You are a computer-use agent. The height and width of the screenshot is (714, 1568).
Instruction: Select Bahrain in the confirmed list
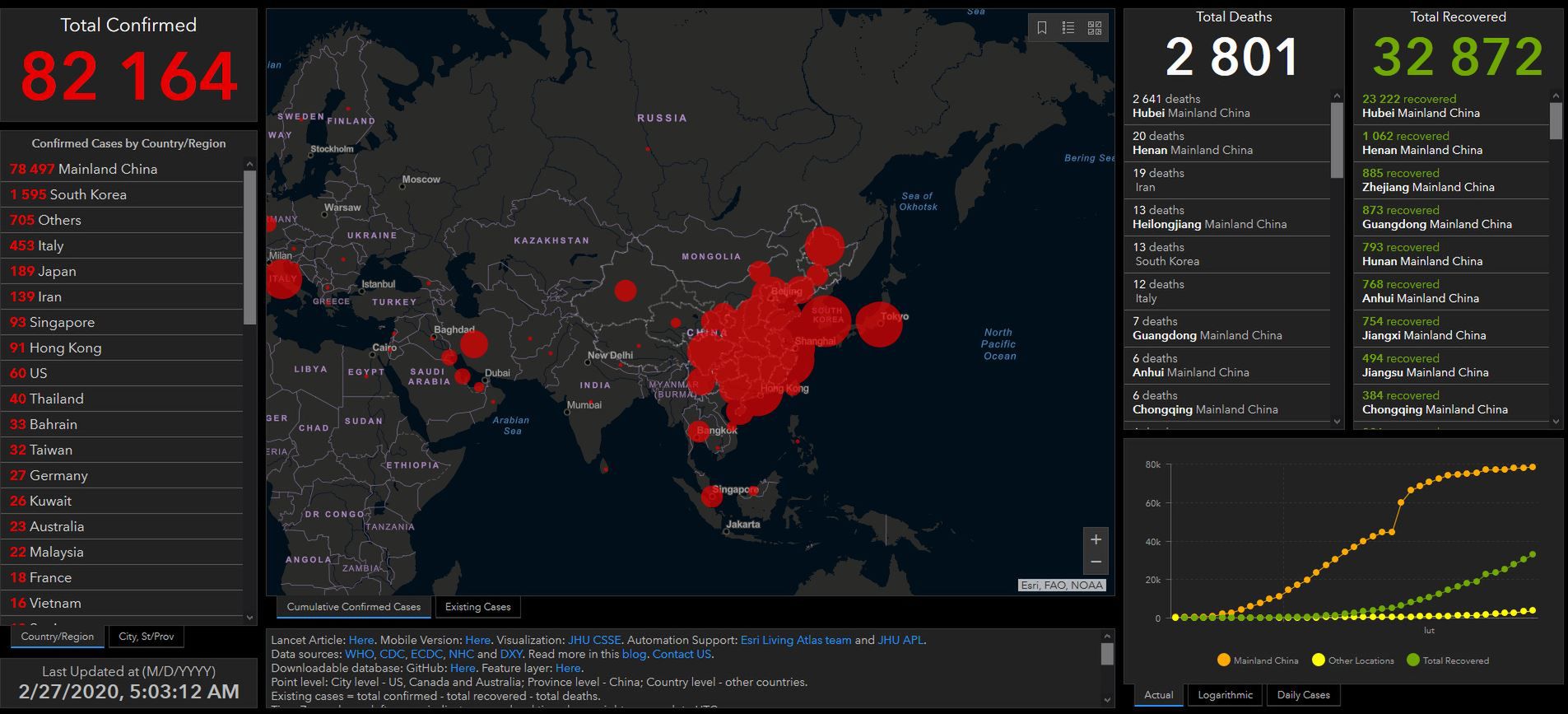pos(122,424)
